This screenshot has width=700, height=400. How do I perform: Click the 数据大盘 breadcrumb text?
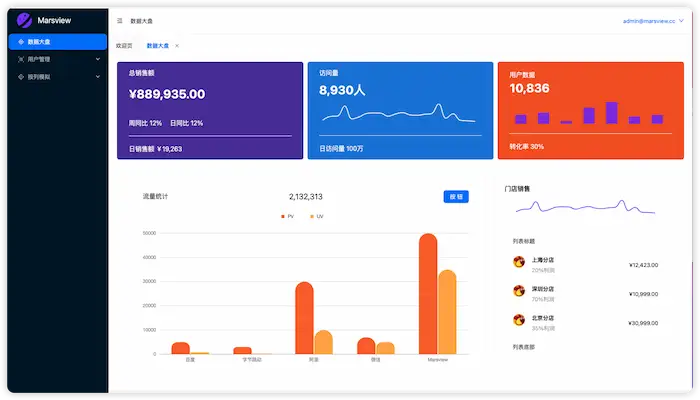tap(142, 21)
